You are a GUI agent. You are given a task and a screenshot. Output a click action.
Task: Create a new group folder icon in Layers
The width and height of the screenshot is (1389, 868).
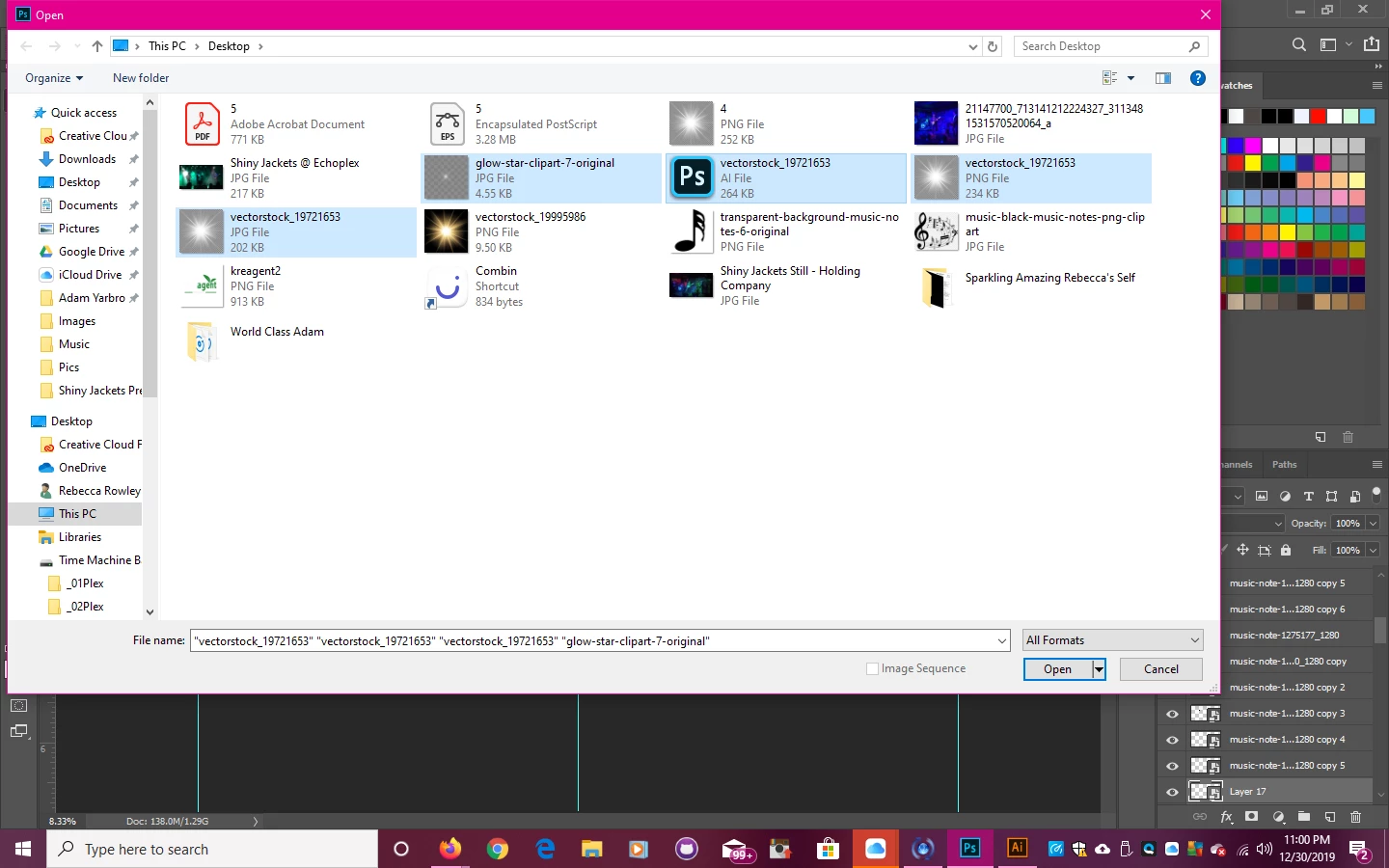[1304, 817]
